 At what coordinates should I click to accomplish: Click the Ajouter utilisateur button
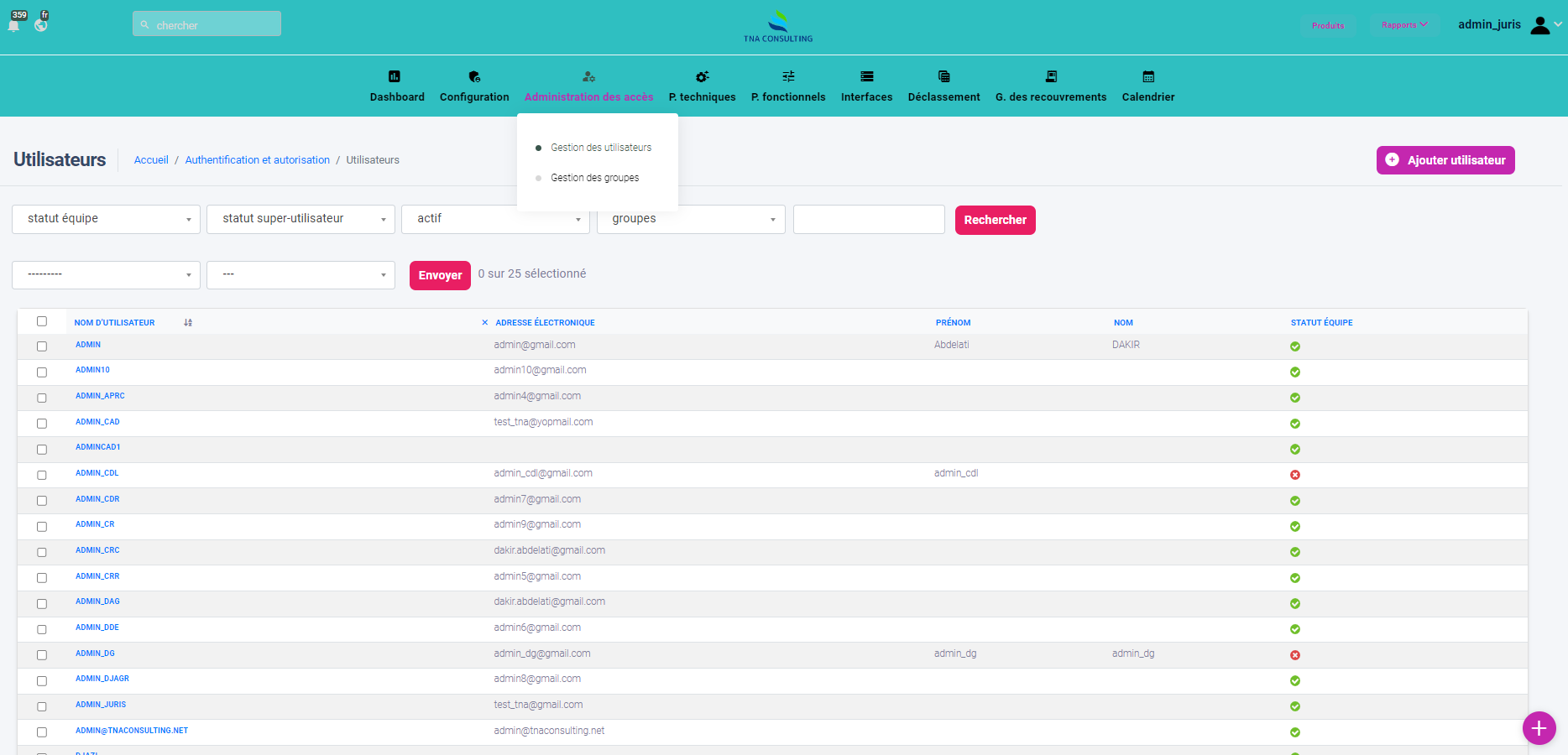(x=1445, y=160)
